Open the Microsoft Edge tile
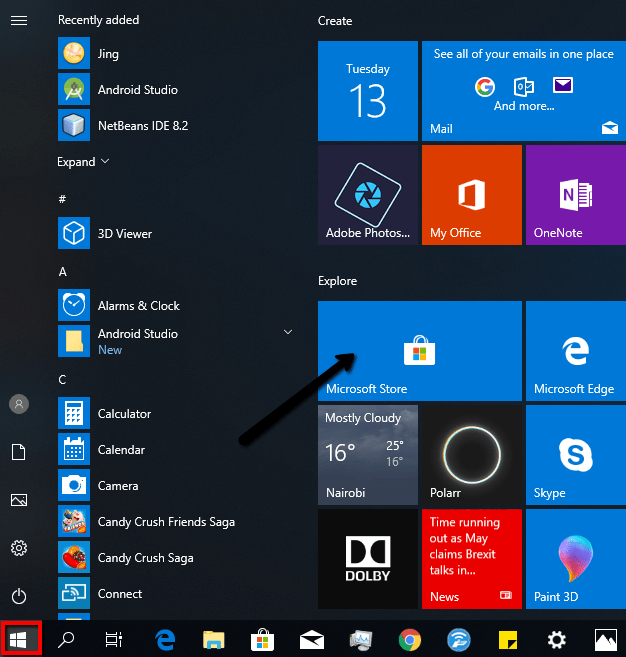 (x=576, y=351)
